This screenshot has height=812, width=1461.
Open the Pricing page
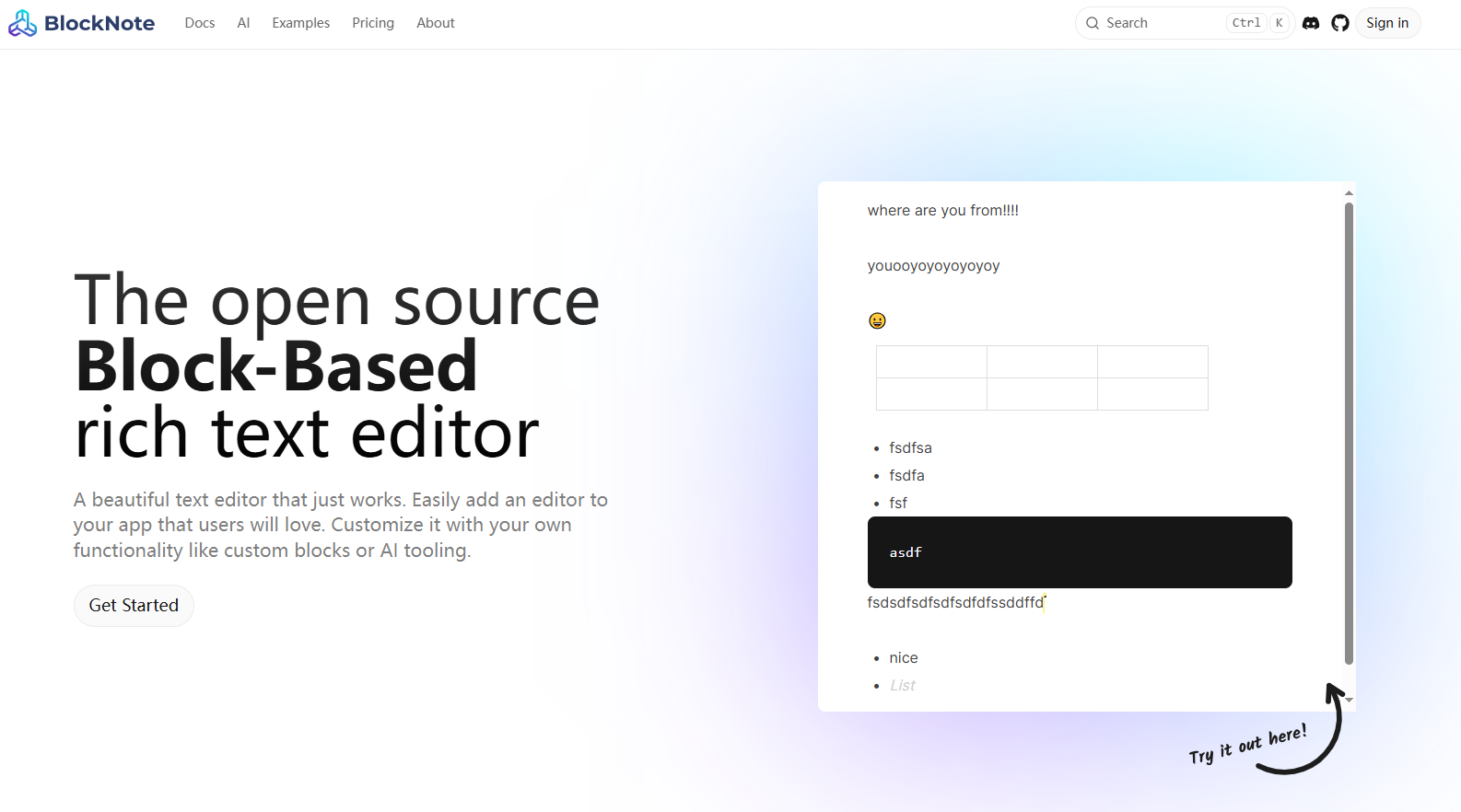point(372,23)
